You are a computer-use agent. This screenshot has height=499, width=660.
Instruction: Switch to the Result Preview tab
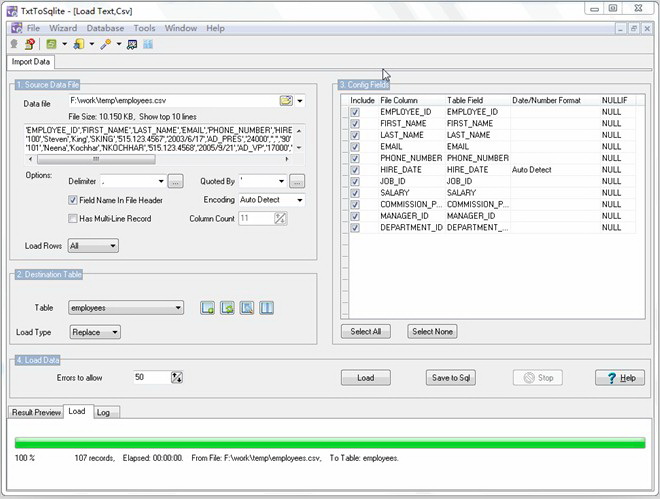click(x=36, y=412)
